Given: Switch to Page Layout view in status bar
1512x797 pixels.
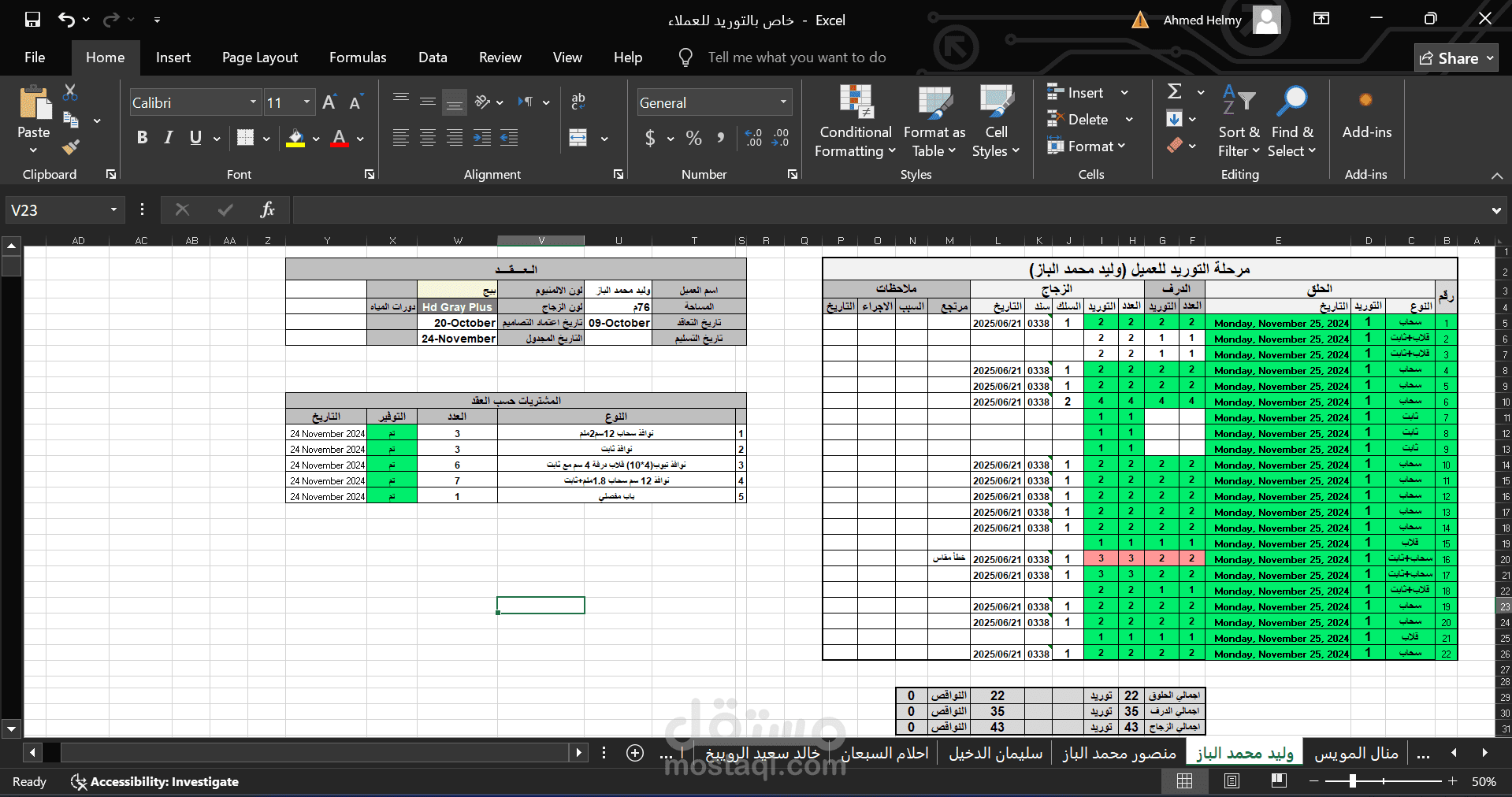Looking at the screenshot, I should pyautogui.click(x=1232, y=780).
